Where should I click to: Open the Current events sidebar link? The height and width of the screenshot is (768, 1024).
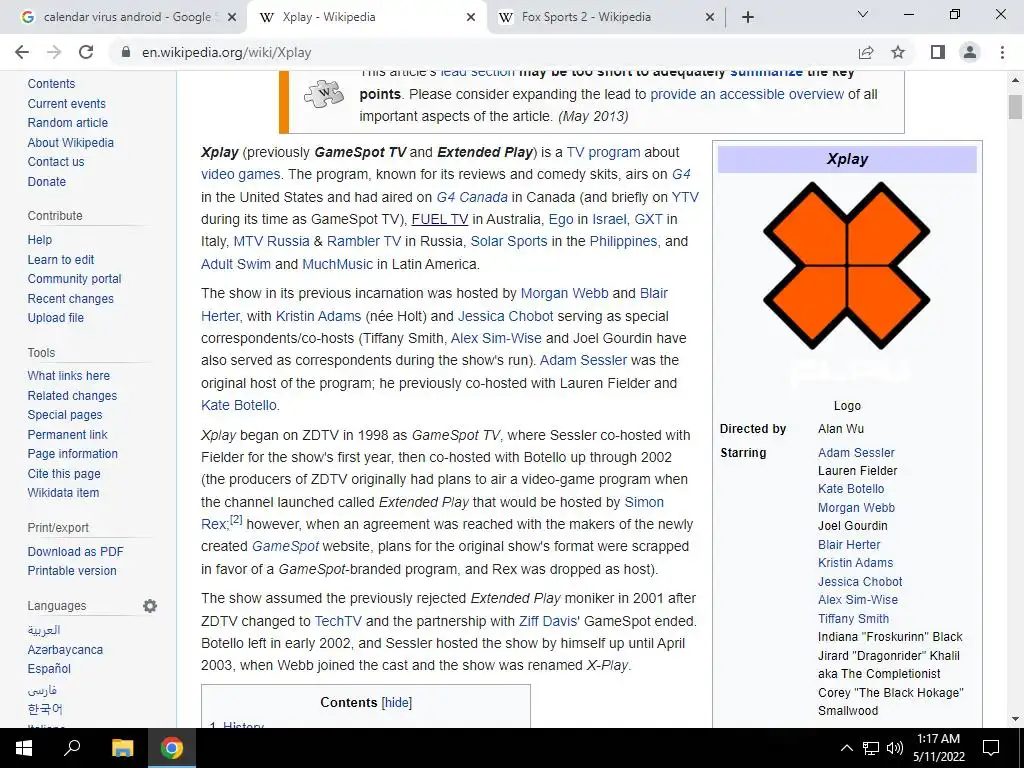click(67, 103)
